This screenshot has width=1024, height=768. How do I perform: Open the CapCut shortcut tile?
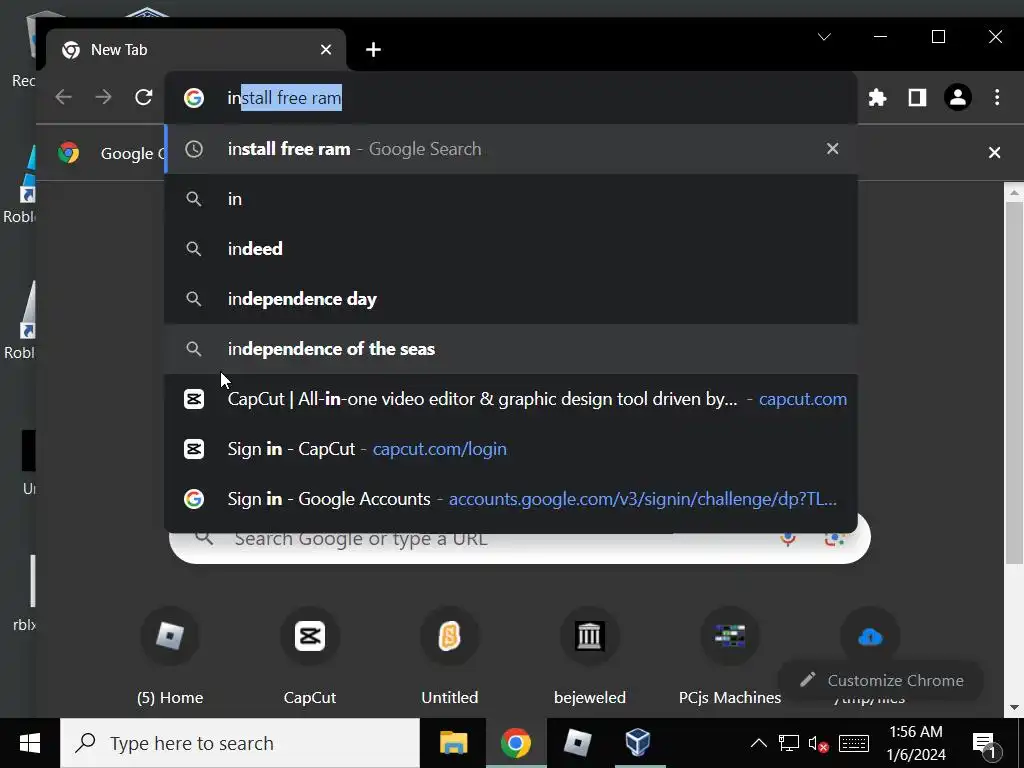pos(310,656)
